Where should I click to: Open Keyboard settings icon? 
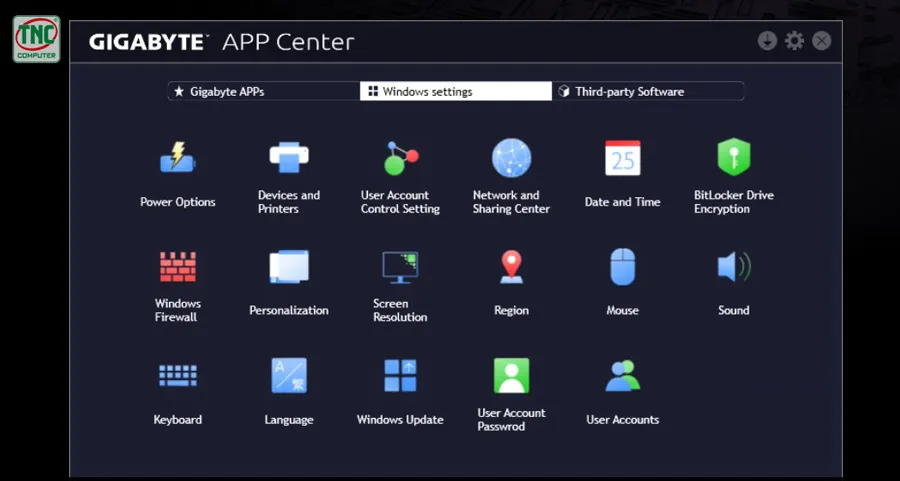177,375
